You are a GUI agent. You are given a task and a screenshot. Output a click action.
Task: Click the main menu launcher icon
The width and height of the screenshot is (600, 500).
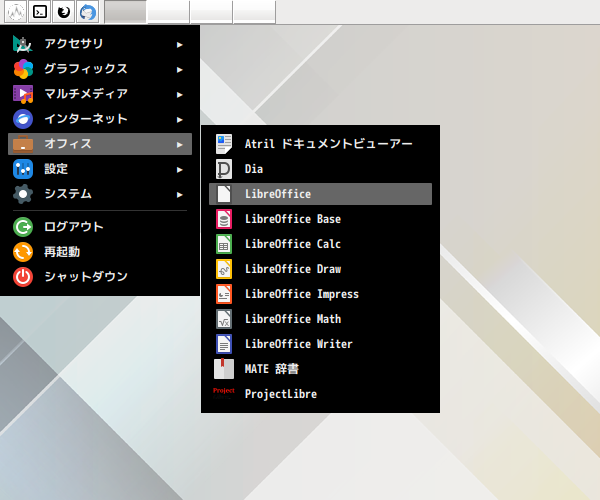[x=16, y=12]
